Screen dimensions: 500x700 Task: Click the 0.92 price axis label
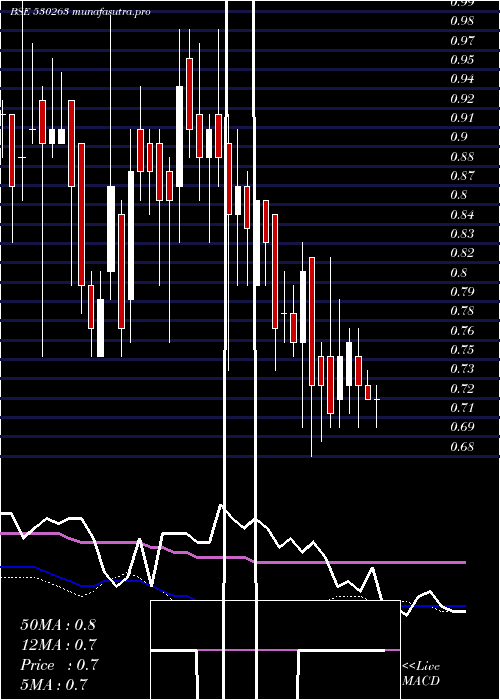click(x=462, y=99)
